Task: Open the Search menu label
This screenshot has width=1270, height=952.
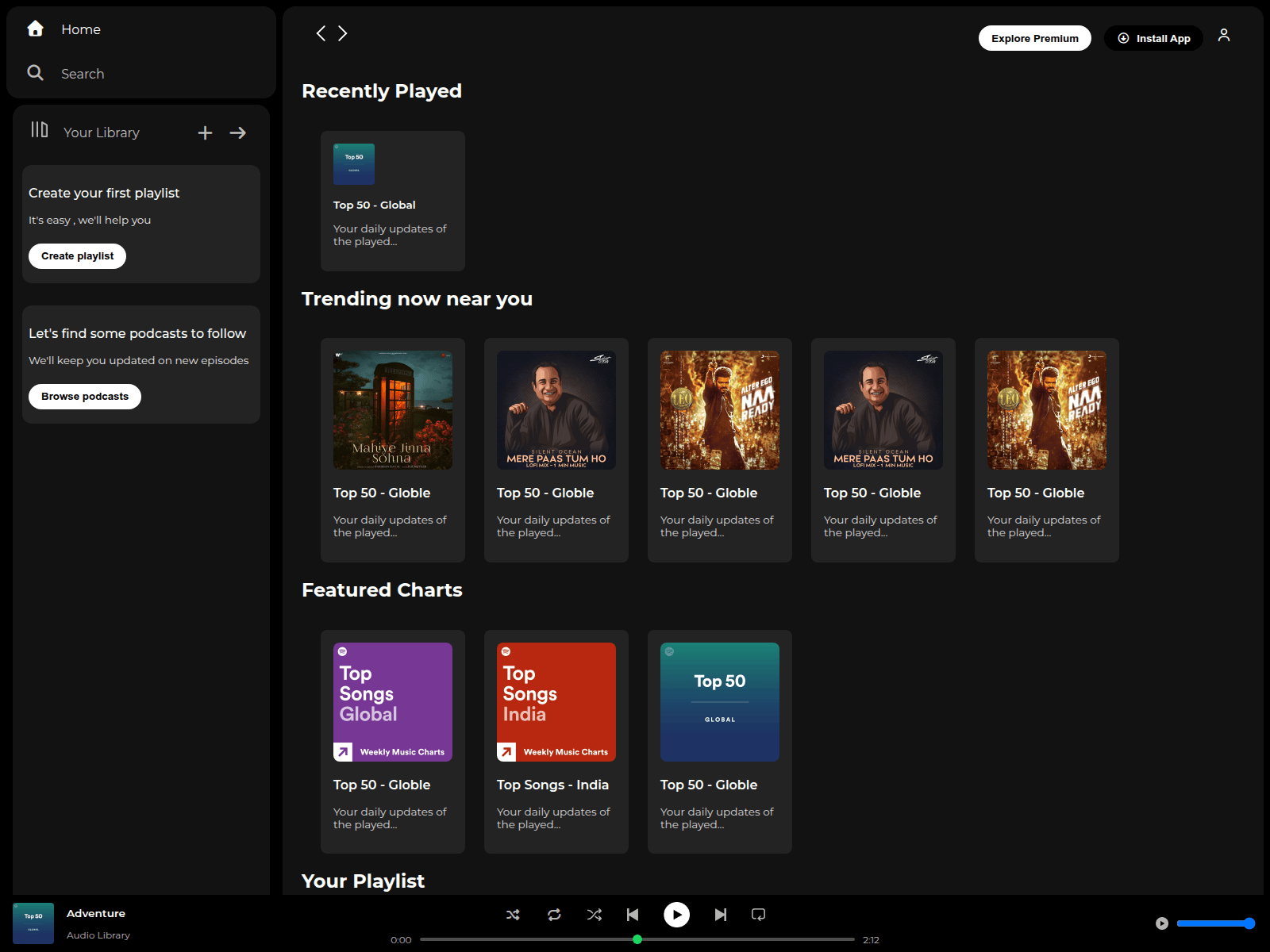Action: tap(83, 74)
